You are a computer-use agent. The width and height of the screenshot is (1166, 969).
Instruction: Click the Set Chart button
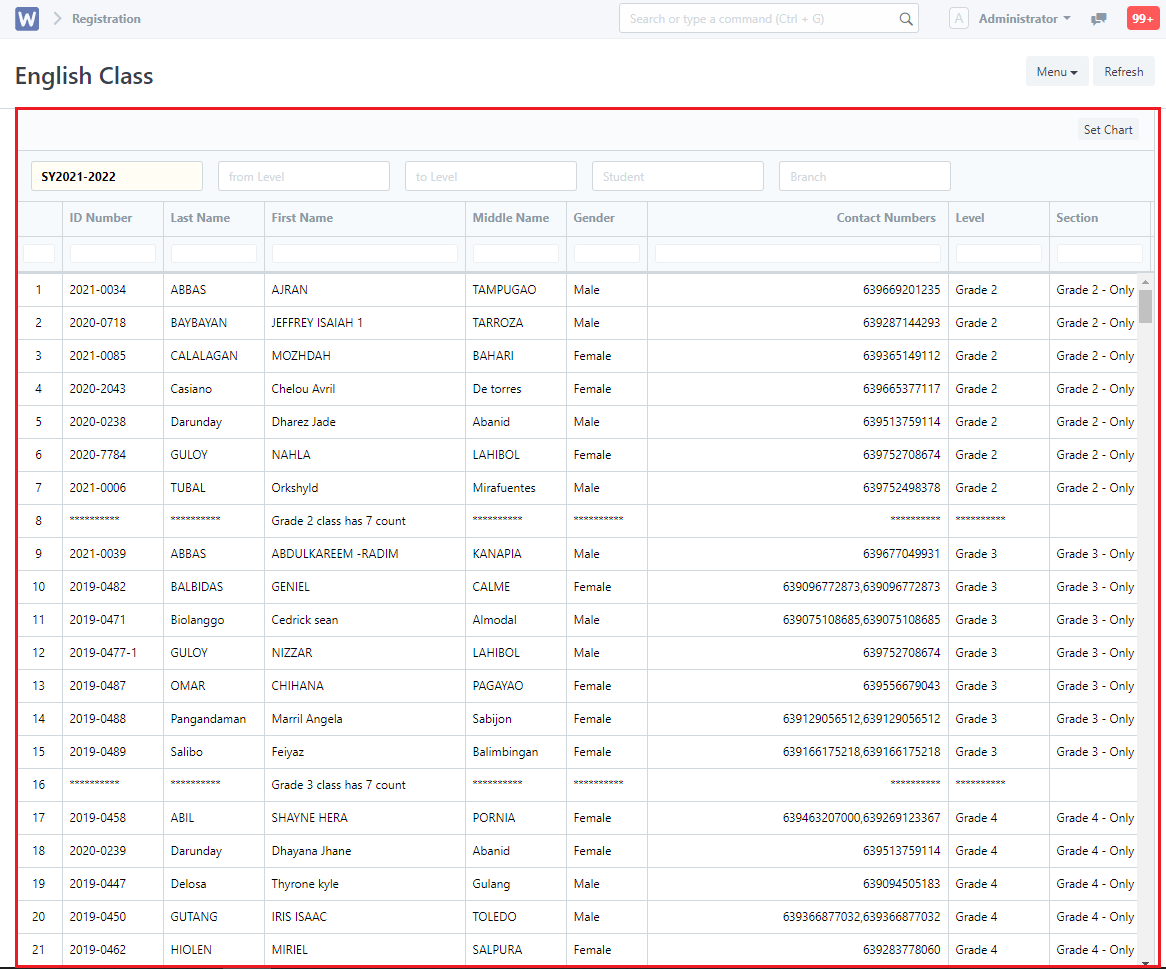(x=1107, y=129)
